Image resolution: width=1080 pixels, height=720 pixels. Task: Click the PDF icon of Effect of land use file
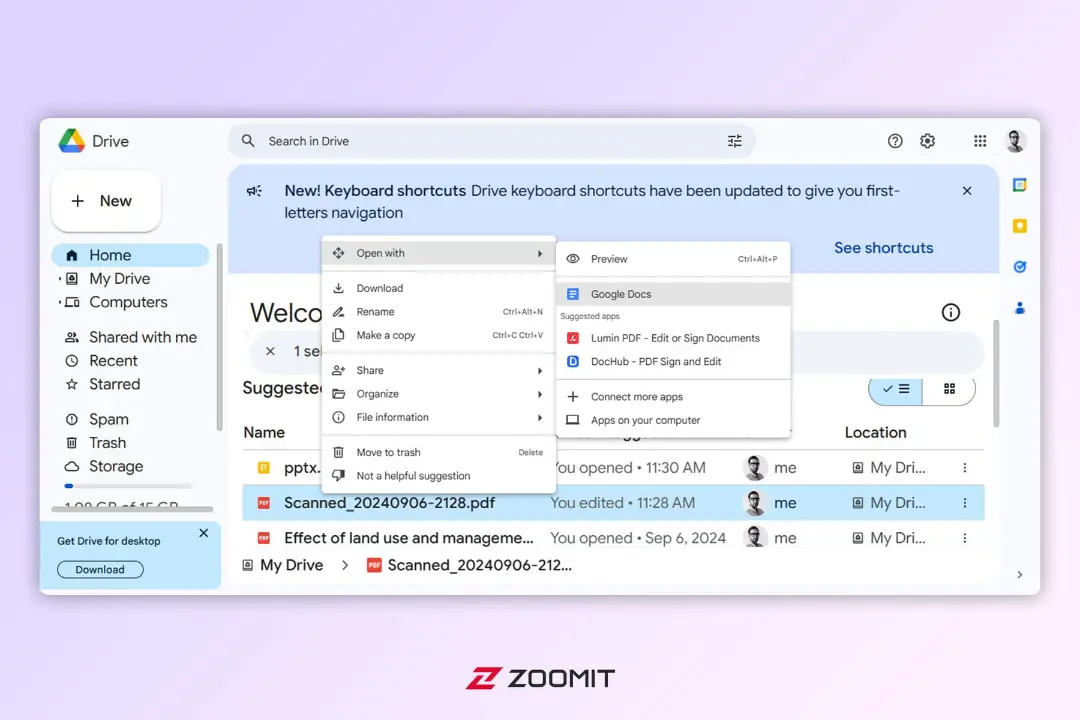(264, 538)
